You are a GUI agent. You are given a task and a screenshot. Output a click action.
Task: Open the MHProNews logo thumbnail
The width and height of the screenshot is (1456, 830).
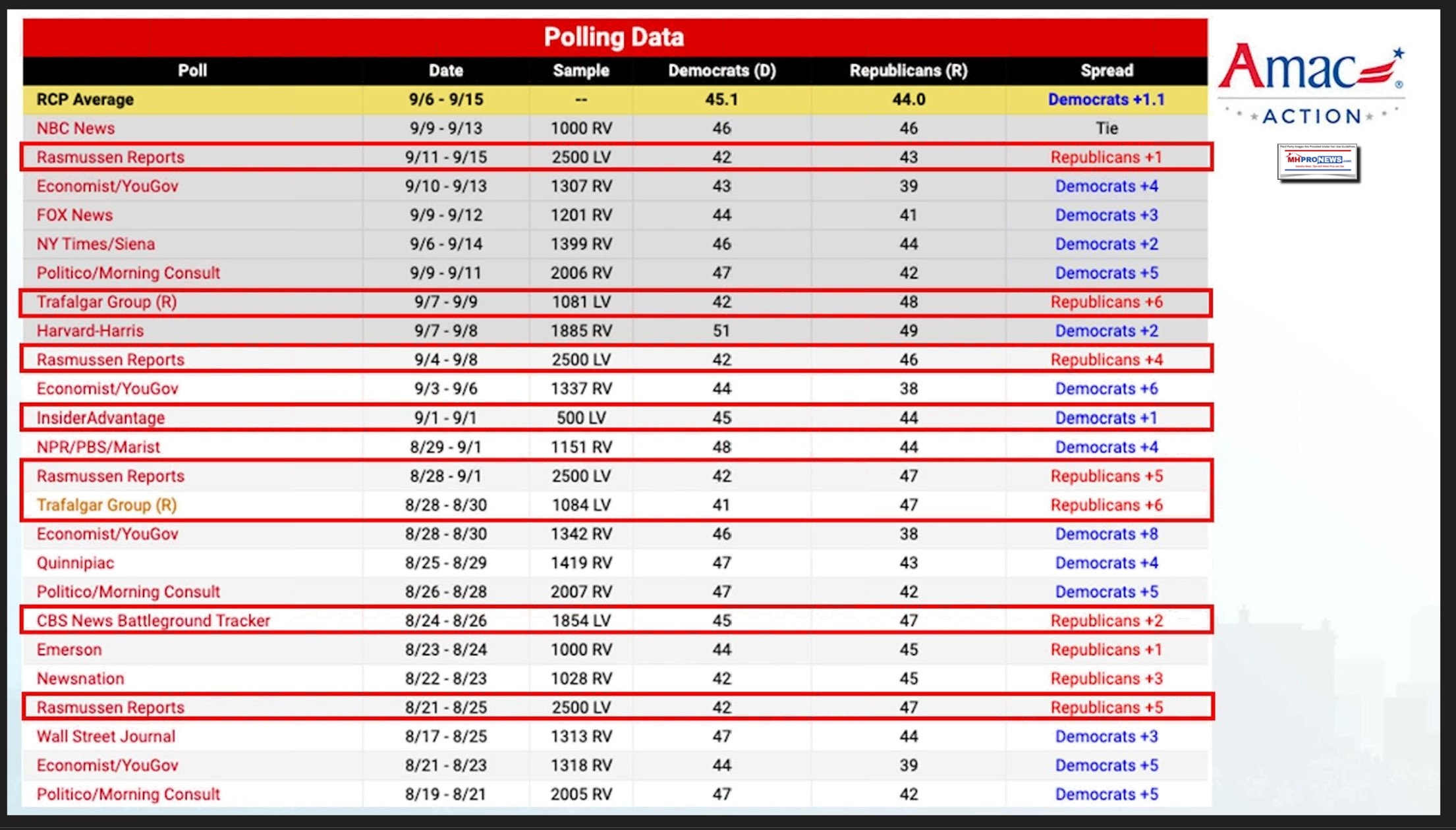(1318, 162)
